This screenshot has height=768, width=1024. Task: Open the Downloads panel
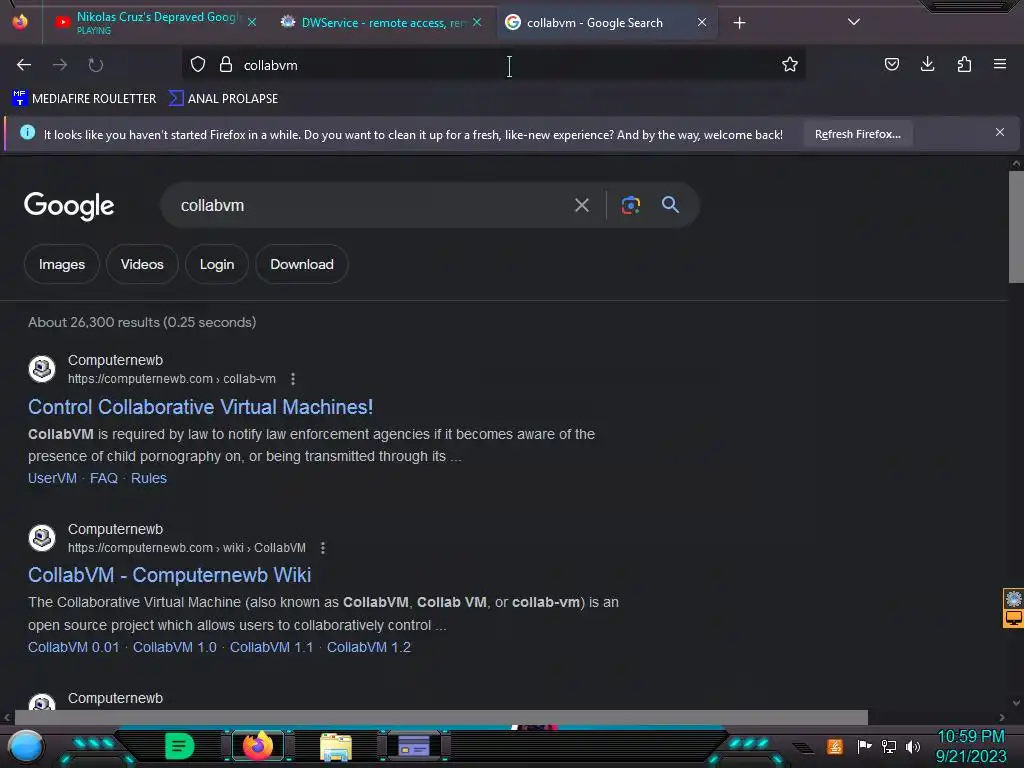[927, 64]
